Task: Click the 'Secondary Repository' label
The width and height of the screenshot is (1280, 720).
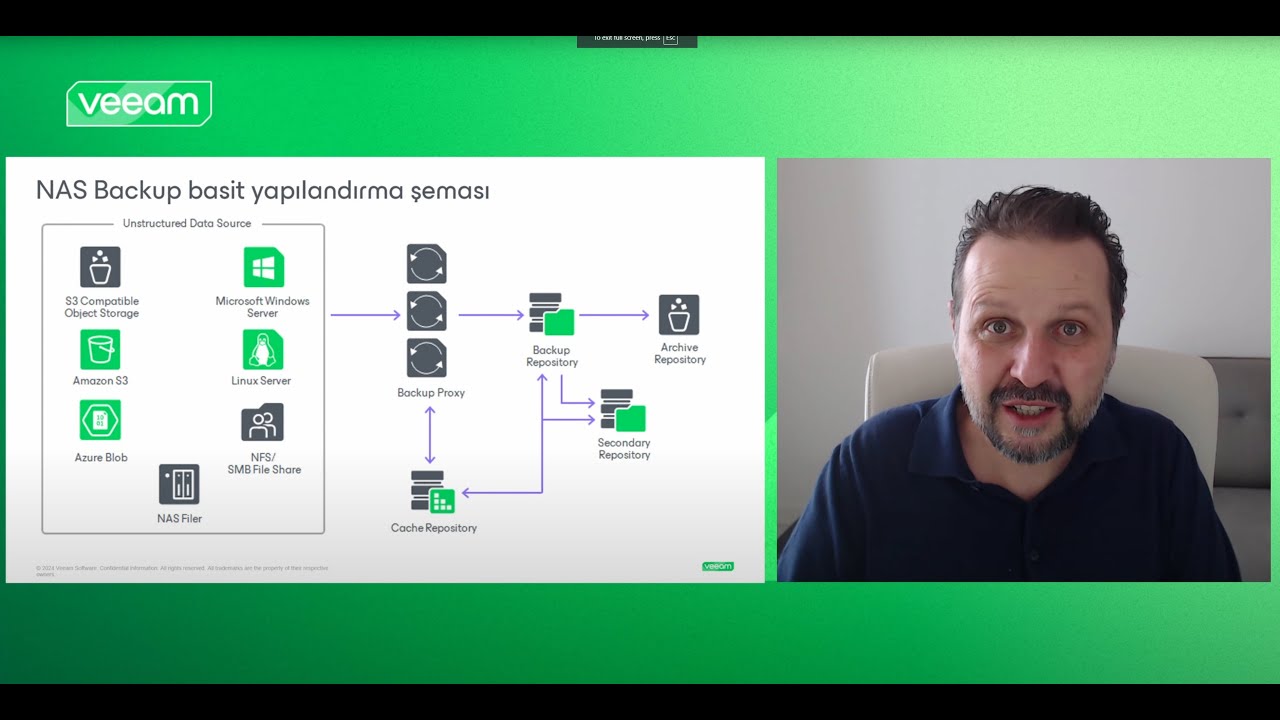Action: [x=624, y=449]
